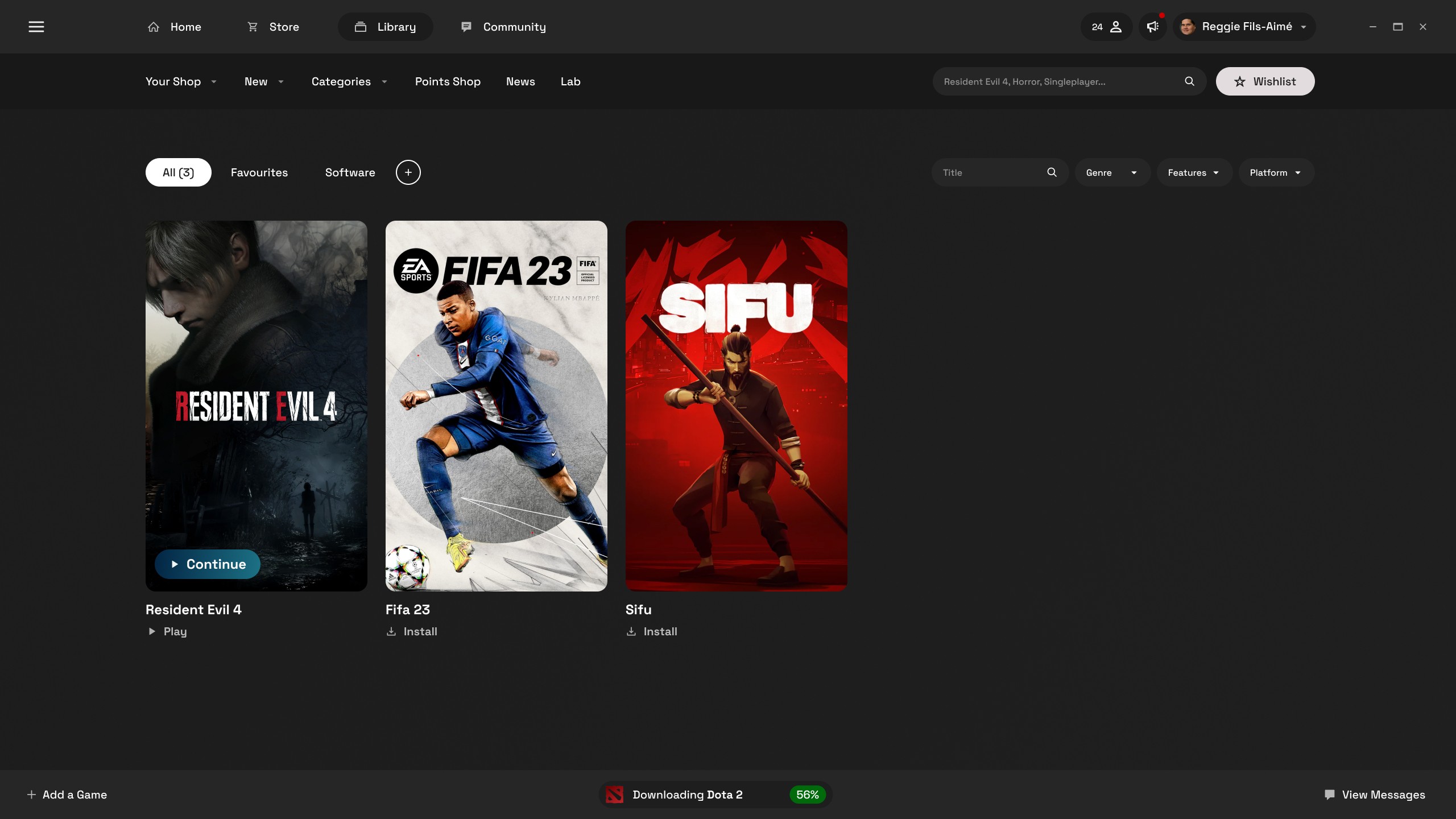Click the 56% download progress badge
This screenshot has width=1456, height=819.
click(807, 795)
